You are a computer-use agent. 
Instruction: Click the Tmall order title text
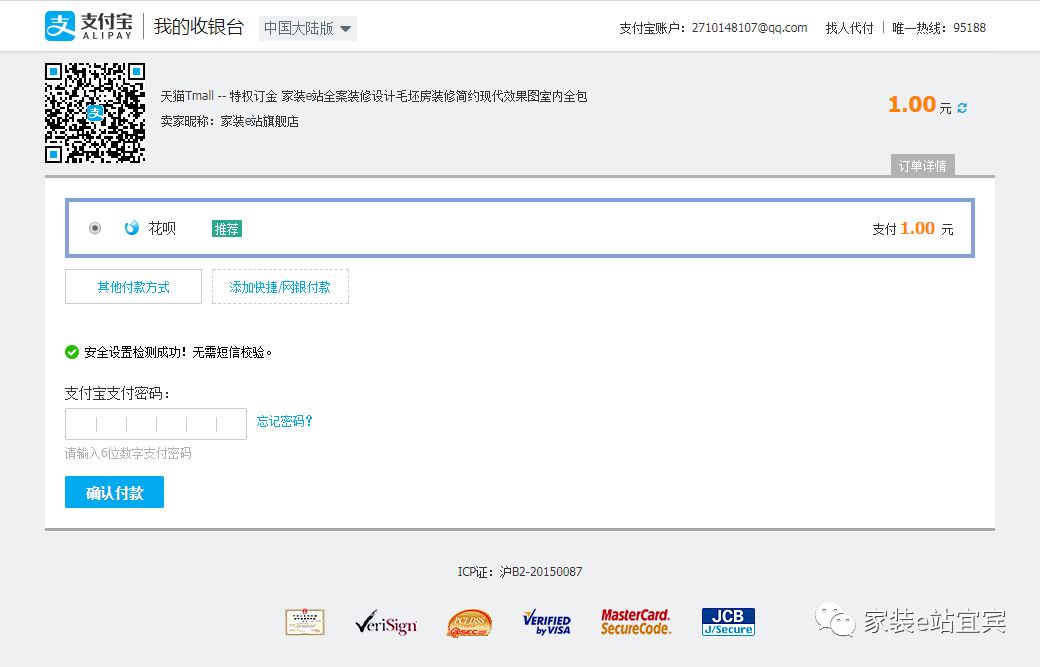tap(373, 96)
